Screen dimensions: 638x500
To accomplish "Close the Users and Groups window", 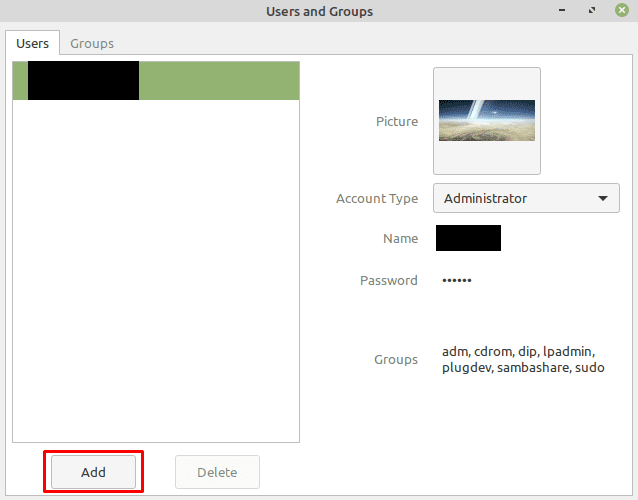I will (x=622, y=10).
